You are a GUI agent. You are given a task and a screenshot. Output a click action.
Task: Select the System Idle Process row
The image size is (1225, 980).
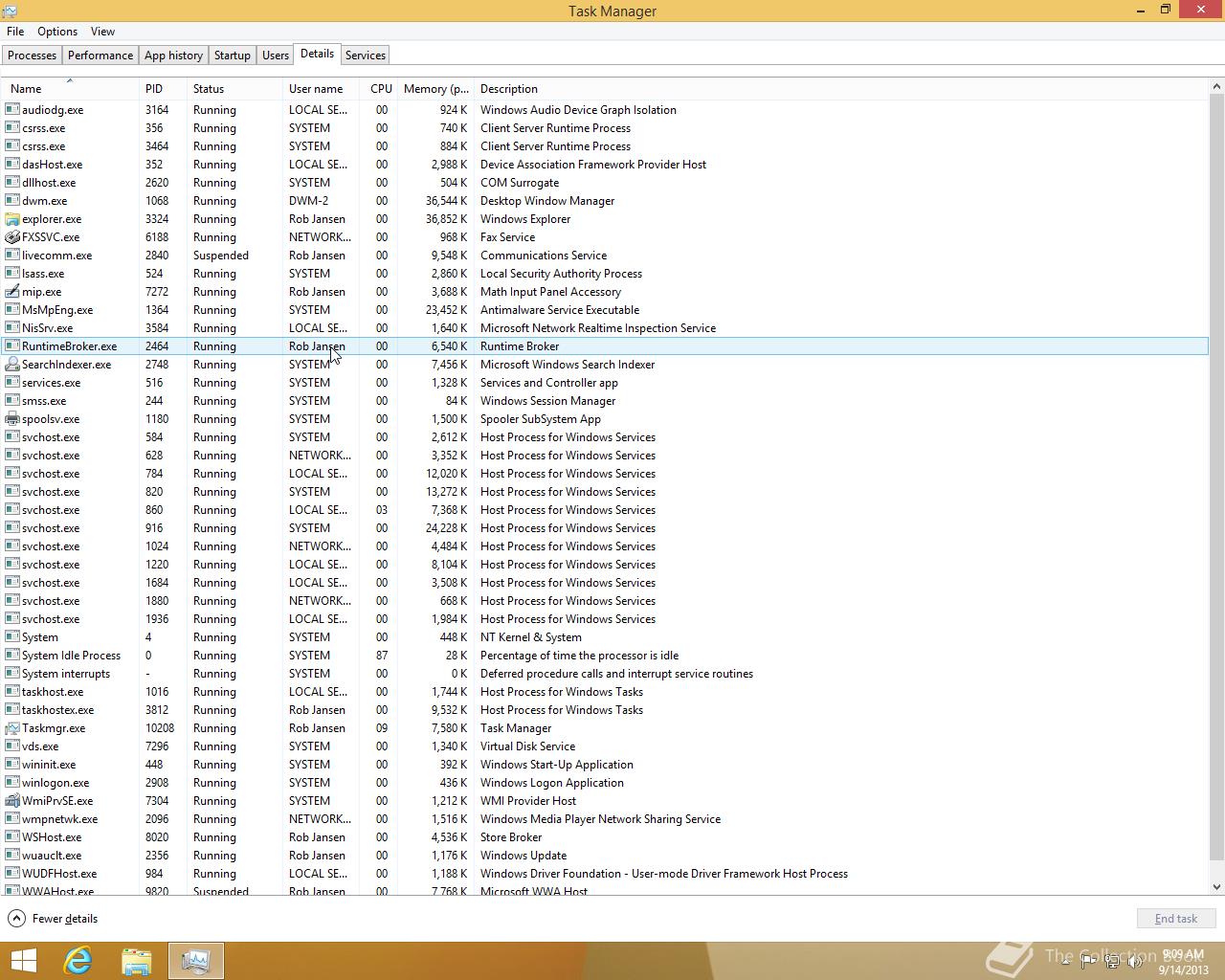coord(605,656)
